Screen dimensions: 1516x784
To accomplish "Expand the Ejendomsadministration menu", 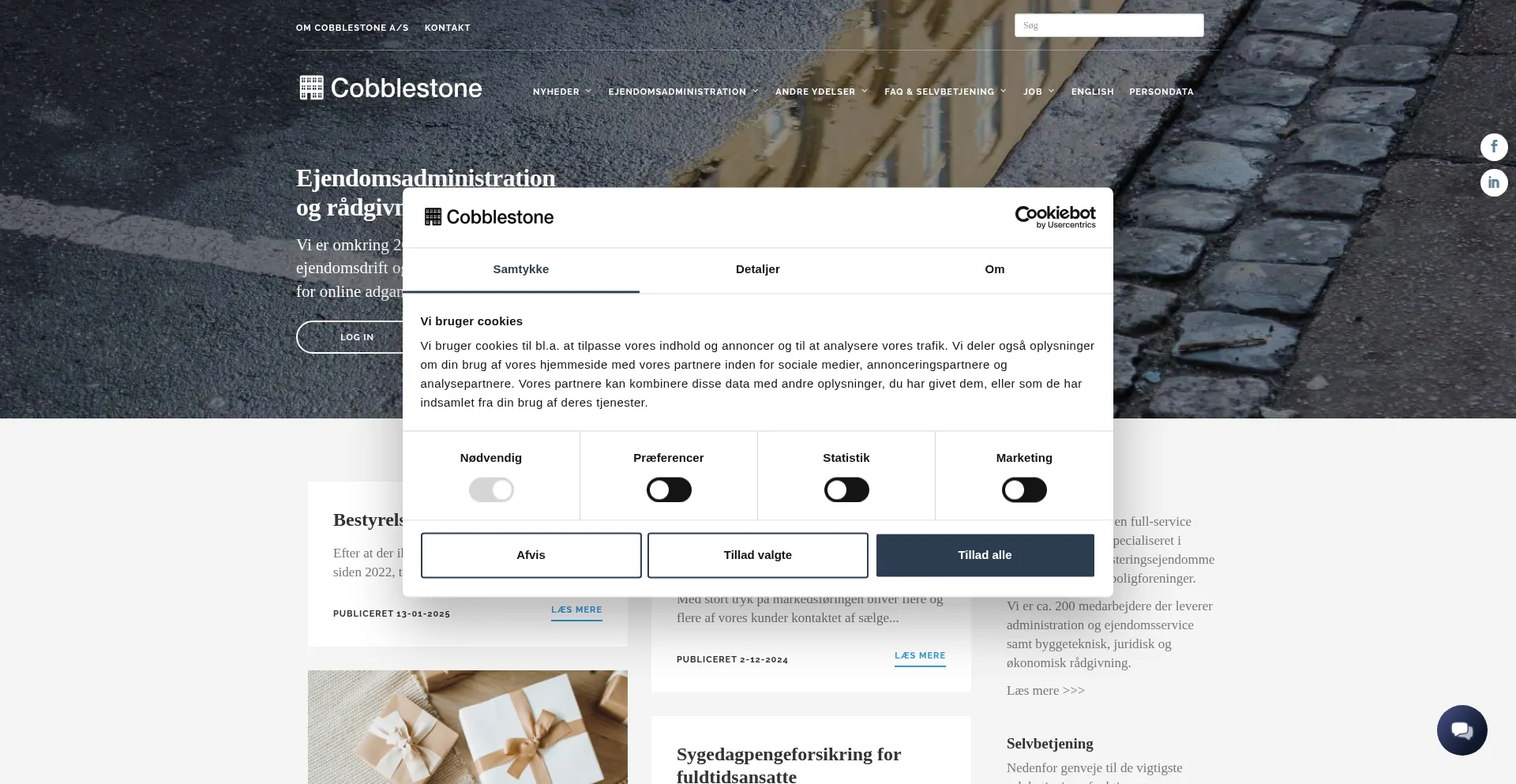I will click(x=683, y=92).
